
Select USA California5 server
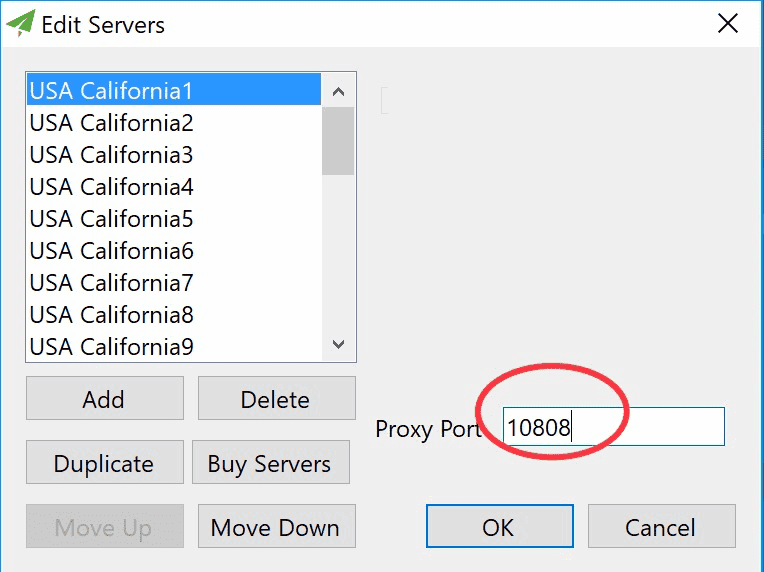(111, 219)
